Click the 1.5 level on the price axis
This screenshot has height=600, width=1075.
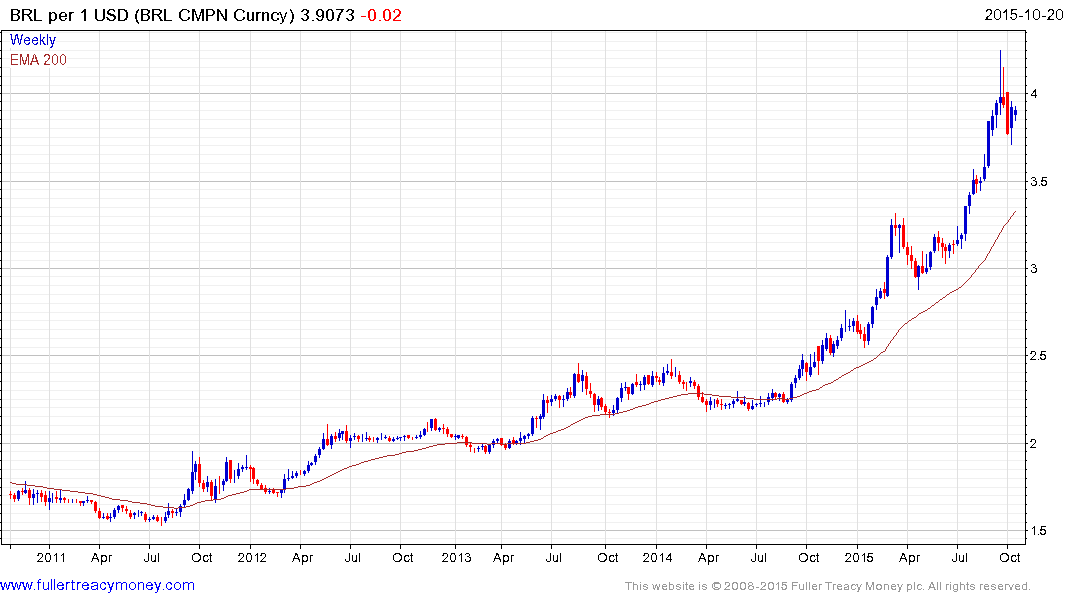[x=1038, y=531]
